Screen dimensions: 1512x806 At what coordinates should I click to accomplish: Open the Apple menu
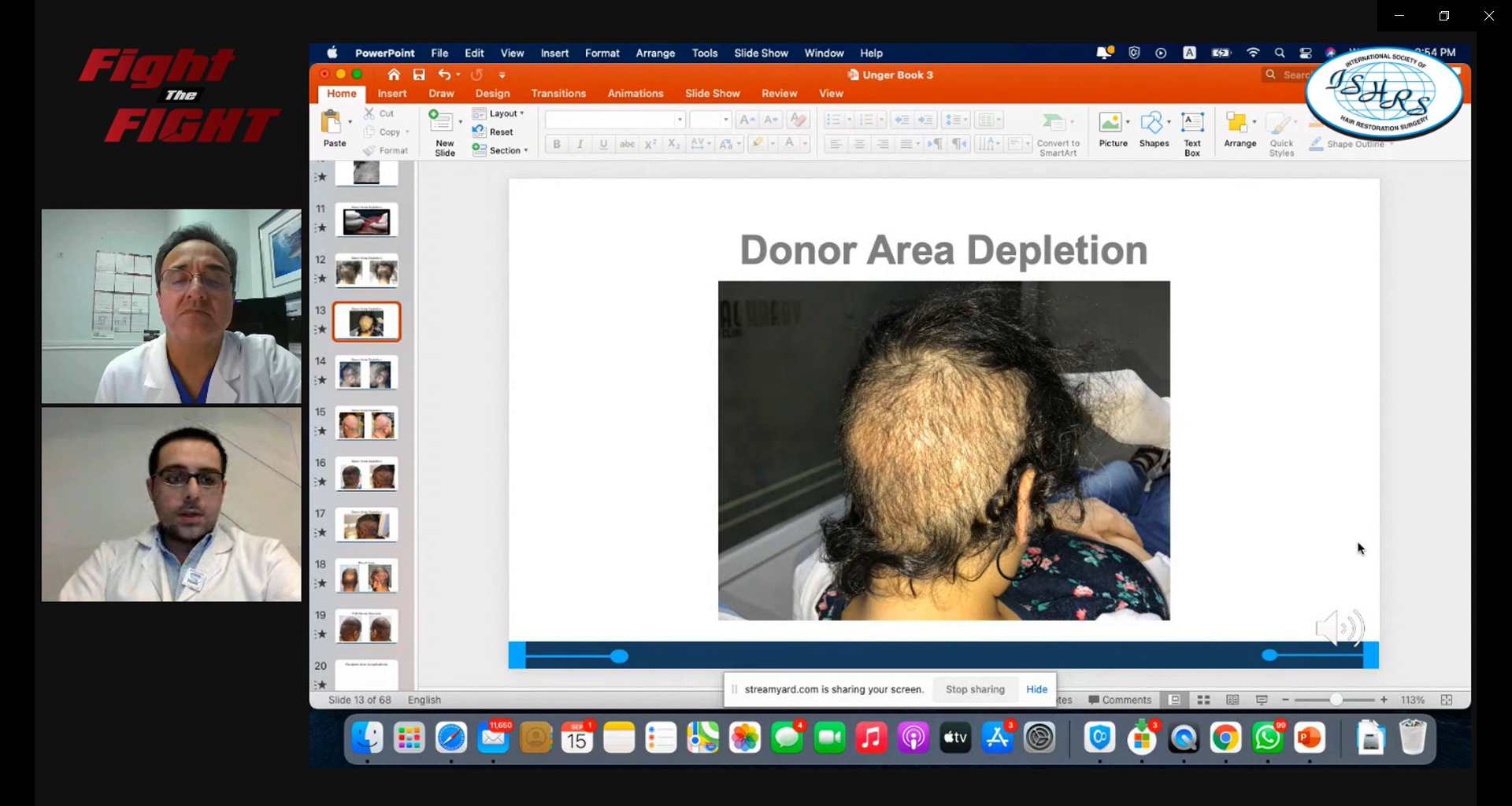point(332,53)
